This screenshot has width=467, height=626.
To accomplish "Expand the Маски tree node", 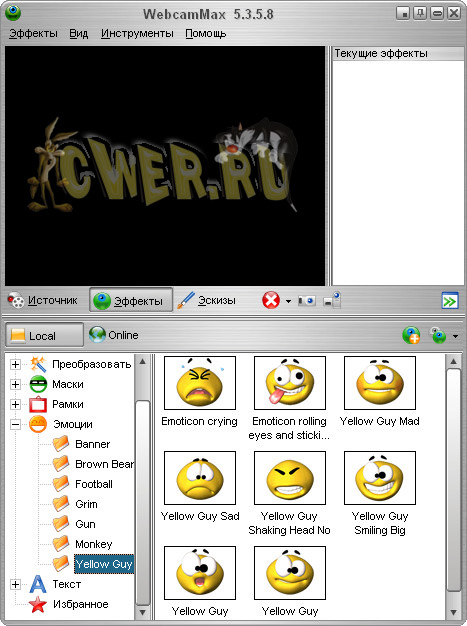I will (x=15, y=384).
